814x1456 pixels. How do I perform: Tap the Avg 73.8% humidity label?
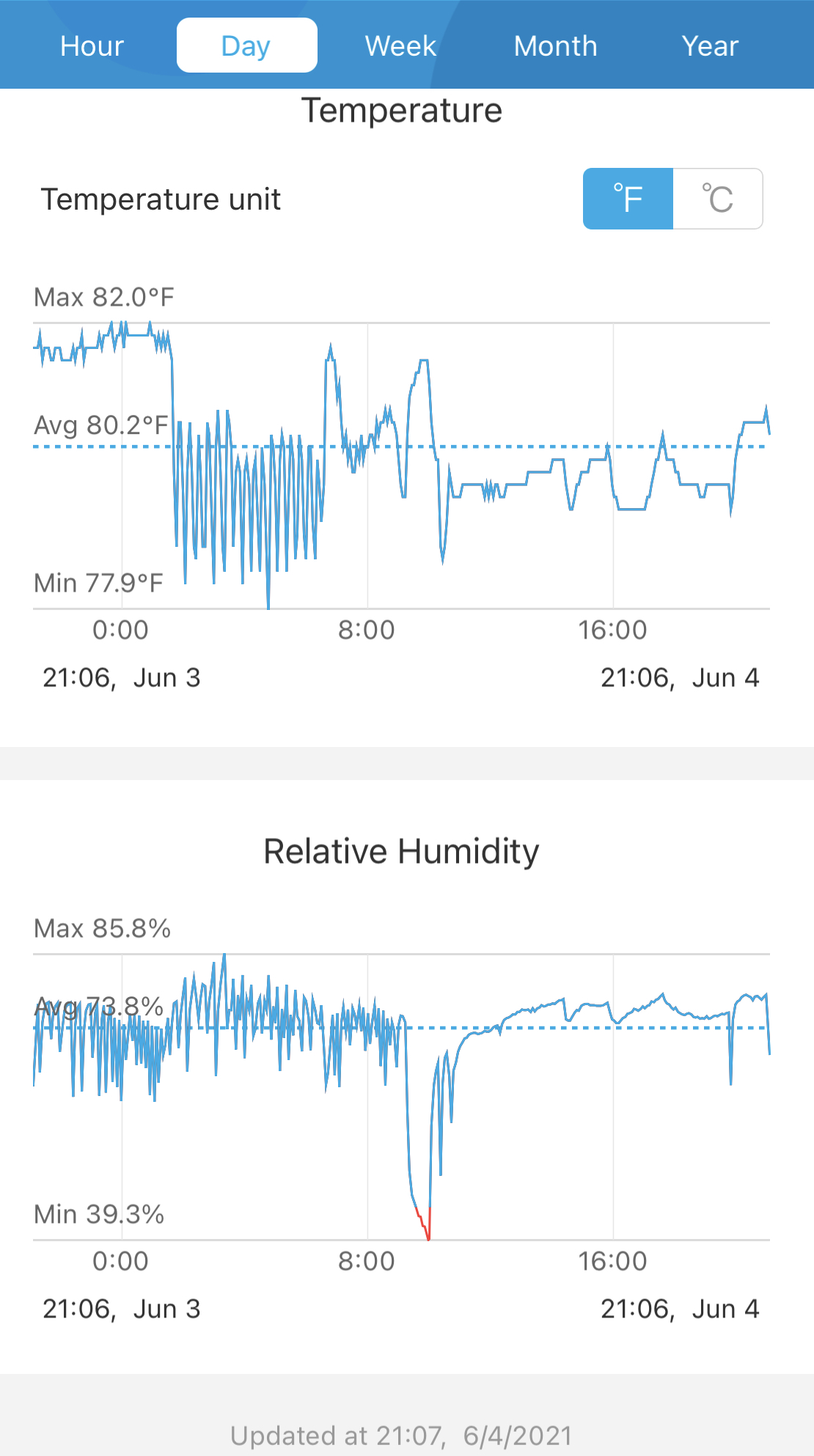[99, 1007]
